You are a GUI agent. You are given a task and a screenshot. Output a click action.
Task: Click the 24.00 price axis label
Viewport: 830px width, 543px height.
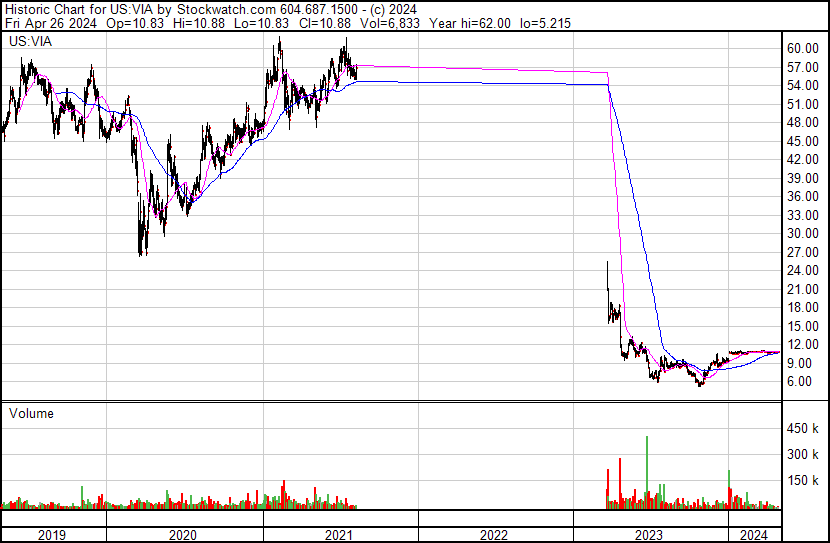coord(803,270)
